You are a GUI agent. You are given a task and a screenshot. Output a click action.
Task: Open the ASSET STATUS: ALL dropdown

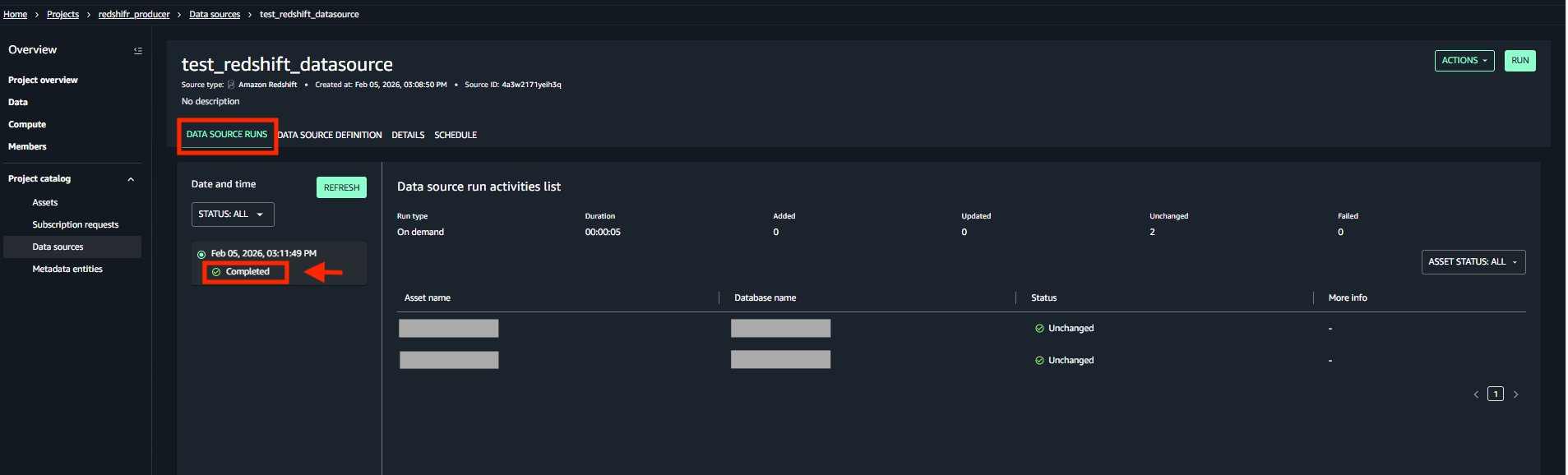[x=1473, y=262]
